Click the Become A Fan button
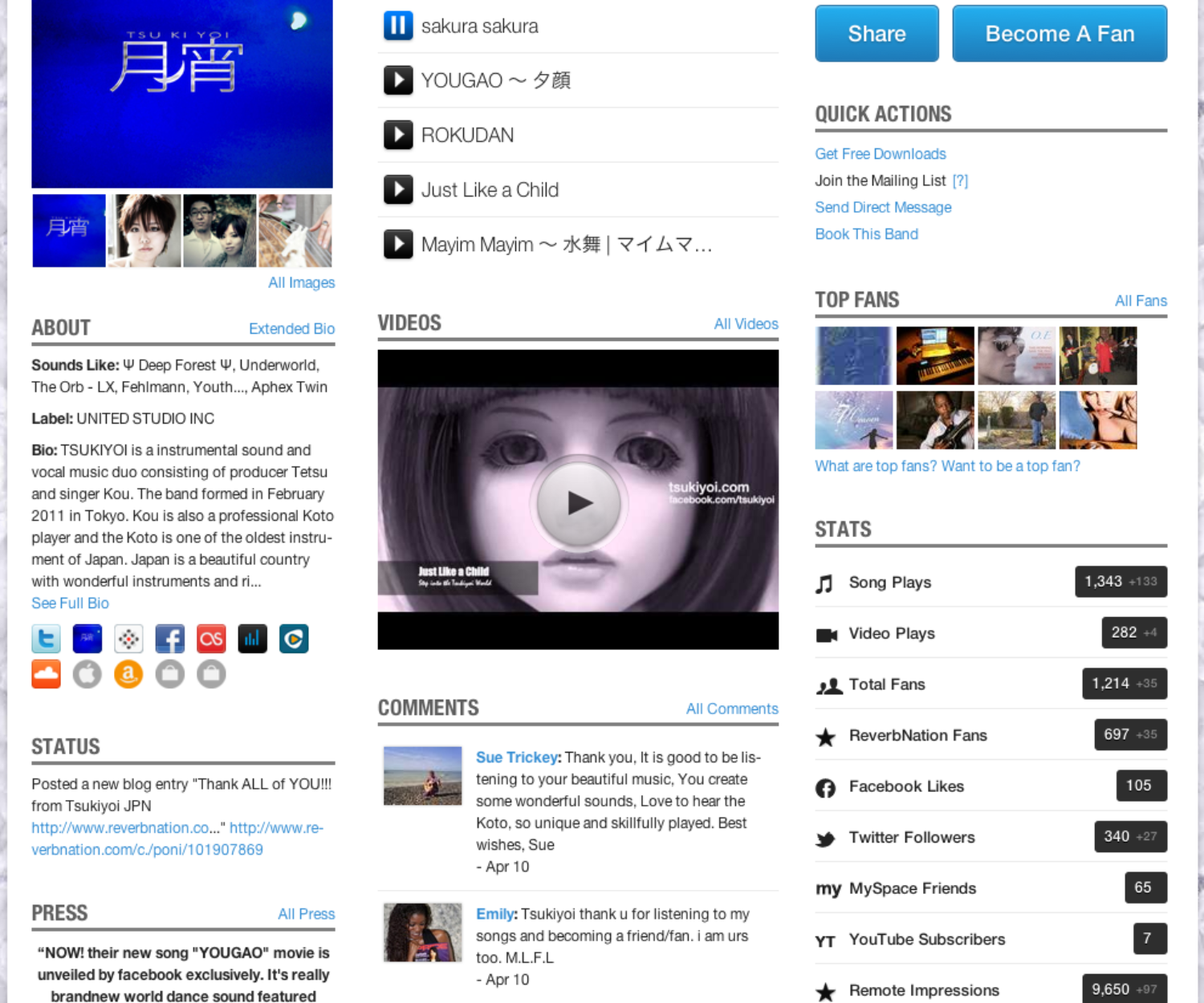Viewport: 1204px width, 1003px height. click(1060, 34)
